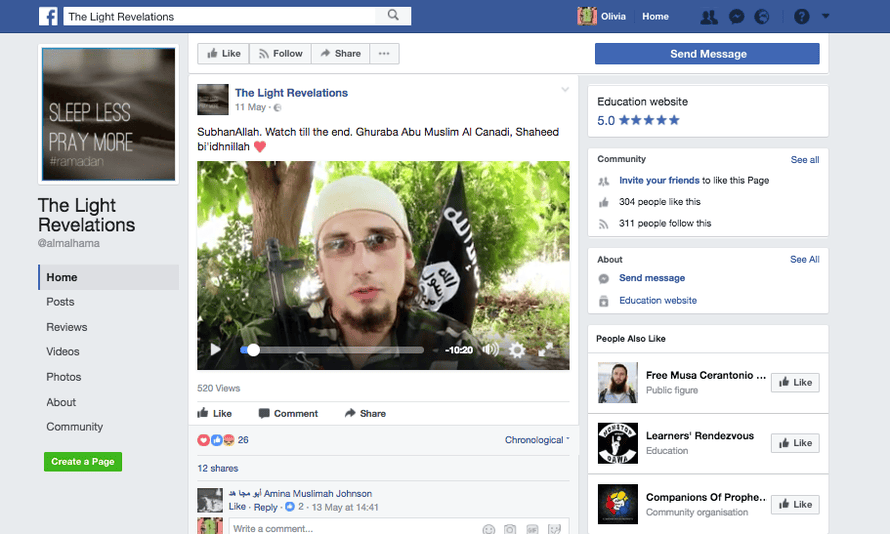Click emoji icon in comment box
The image size is (890, 534).
coord(488,529)
